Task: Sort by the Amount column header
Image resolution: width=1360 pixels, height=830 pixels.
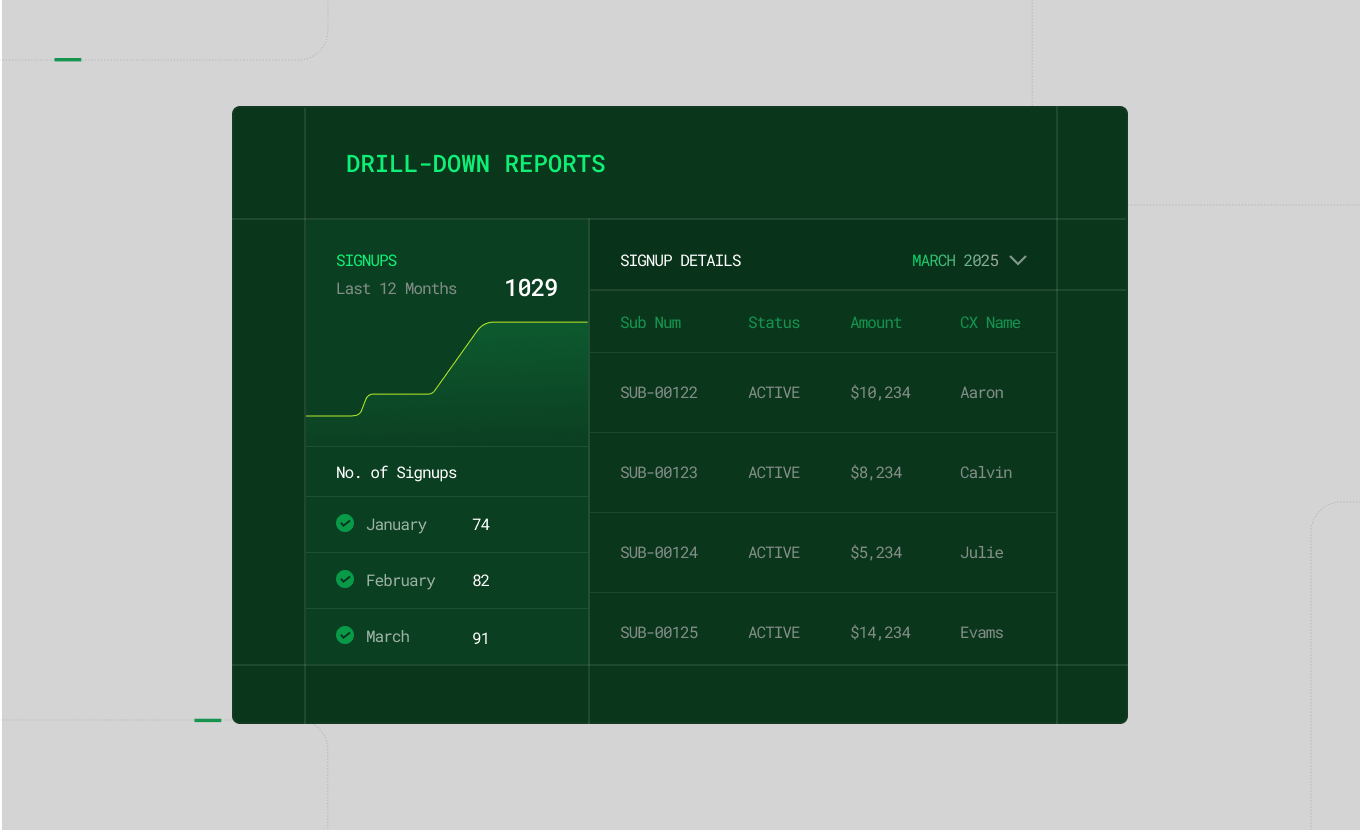Action: tap(876, 322)
